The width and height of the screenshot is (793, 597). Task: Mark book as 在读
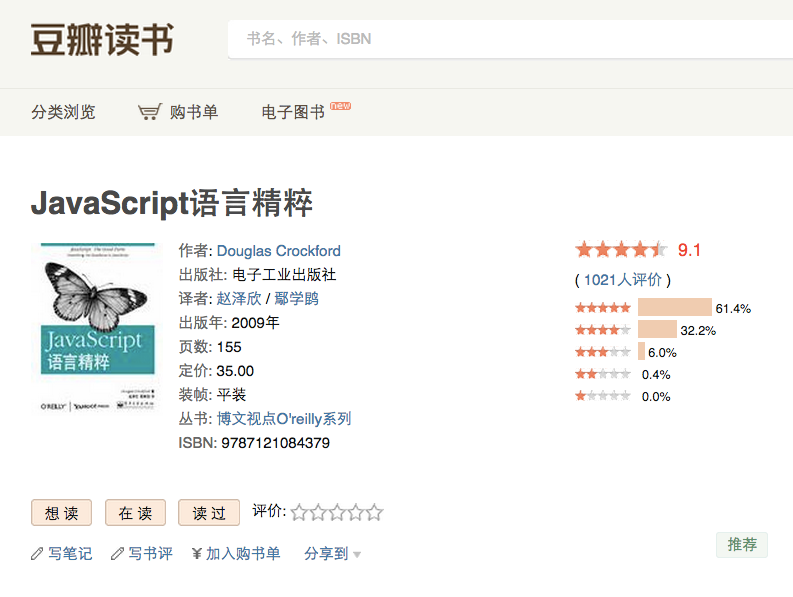click(x=135, y=513)
